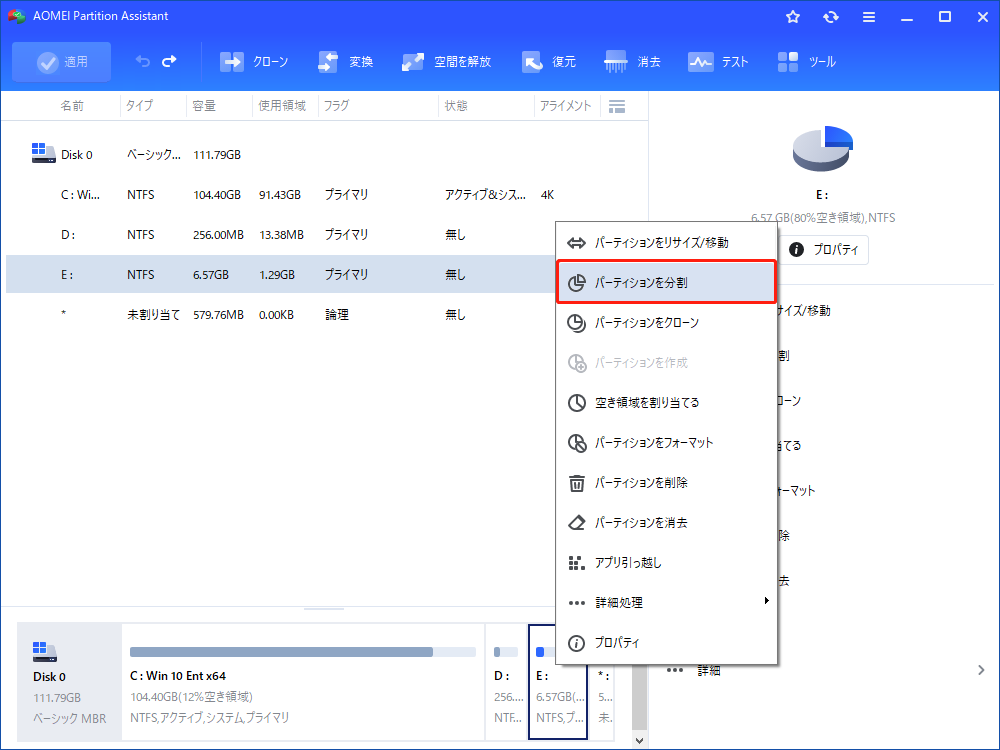
Task: Undo the last operation arrow
Action: point(142,61)
